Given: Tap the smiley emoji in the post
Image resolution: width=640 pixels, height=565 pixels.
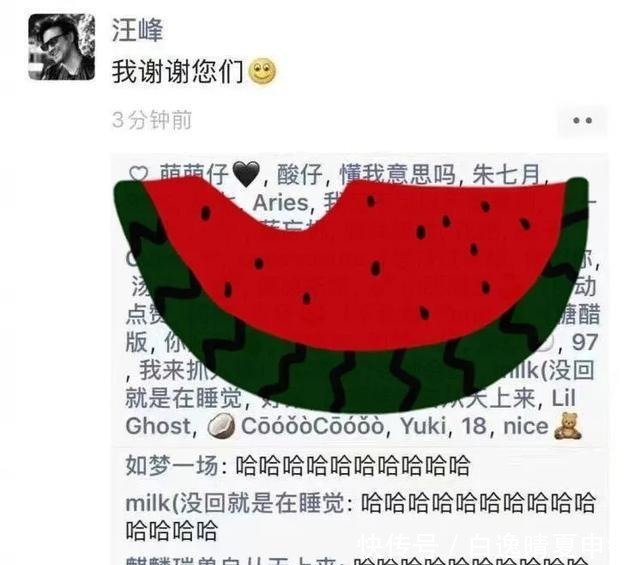Looking at the screenshot, I should pyautogui.click(x=262, y=72).
